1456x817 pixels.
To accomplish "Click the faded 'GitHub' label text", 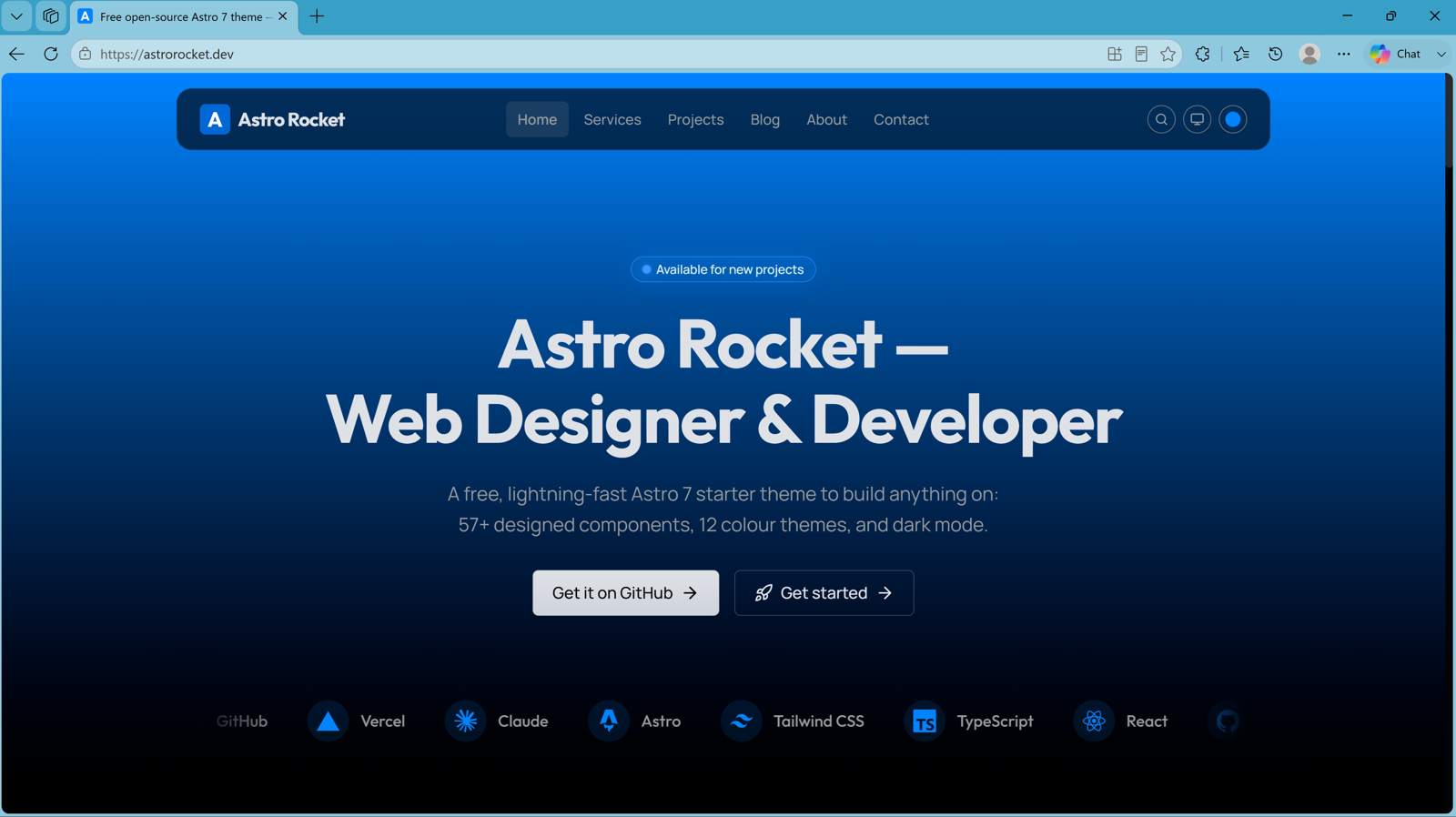I will pos(242,721).
